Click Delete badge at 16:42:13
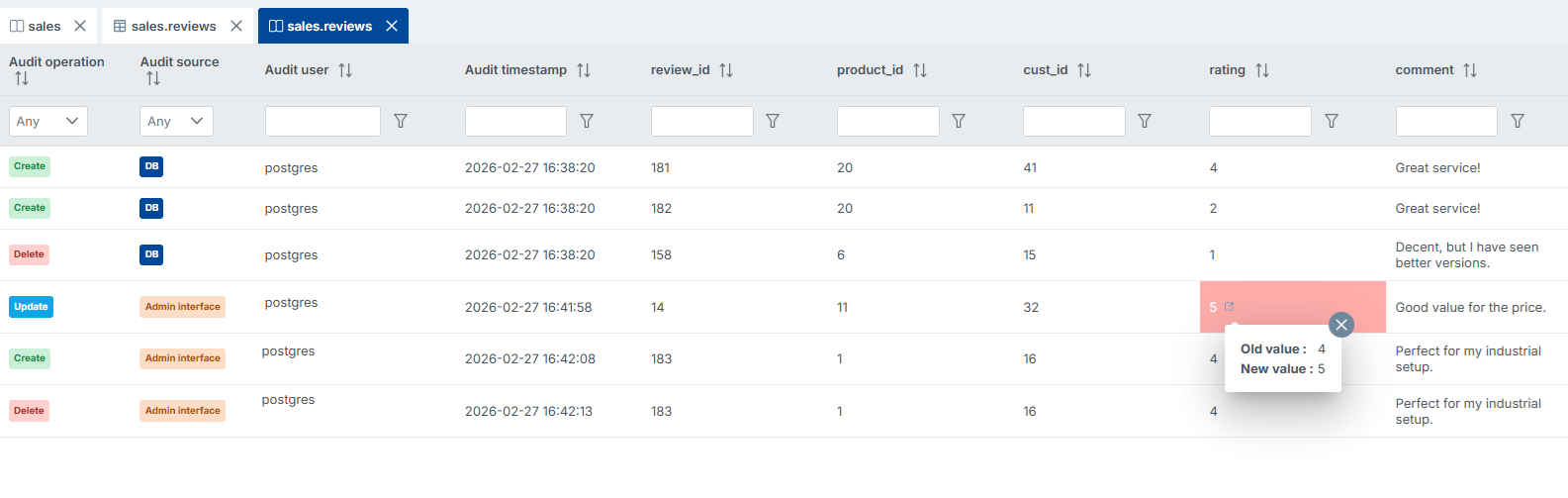The height and width of the screenshot is (498, 1568). click(29, 411)
